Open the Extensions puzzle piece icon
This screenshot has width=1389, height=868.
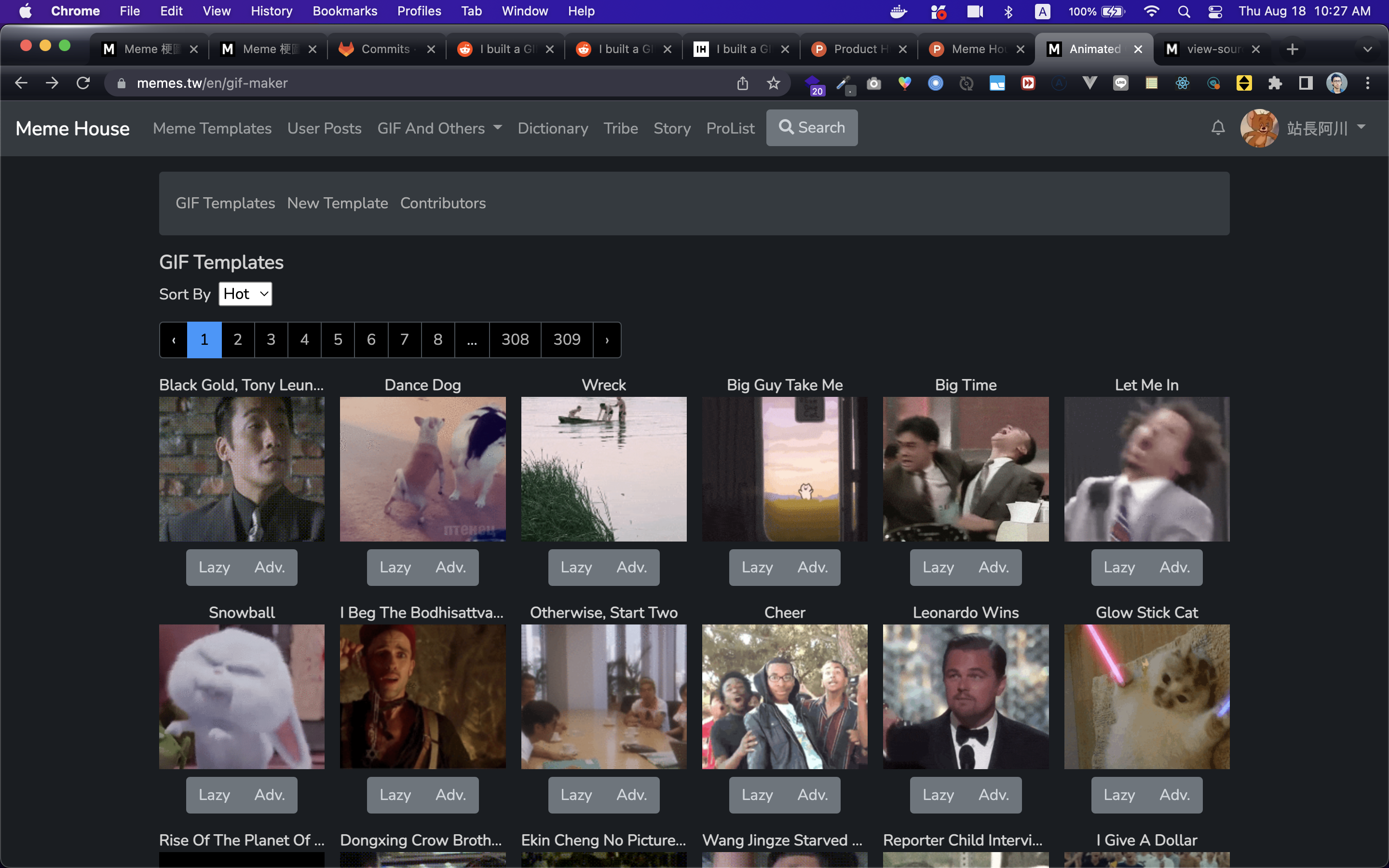pos(1275,83)
